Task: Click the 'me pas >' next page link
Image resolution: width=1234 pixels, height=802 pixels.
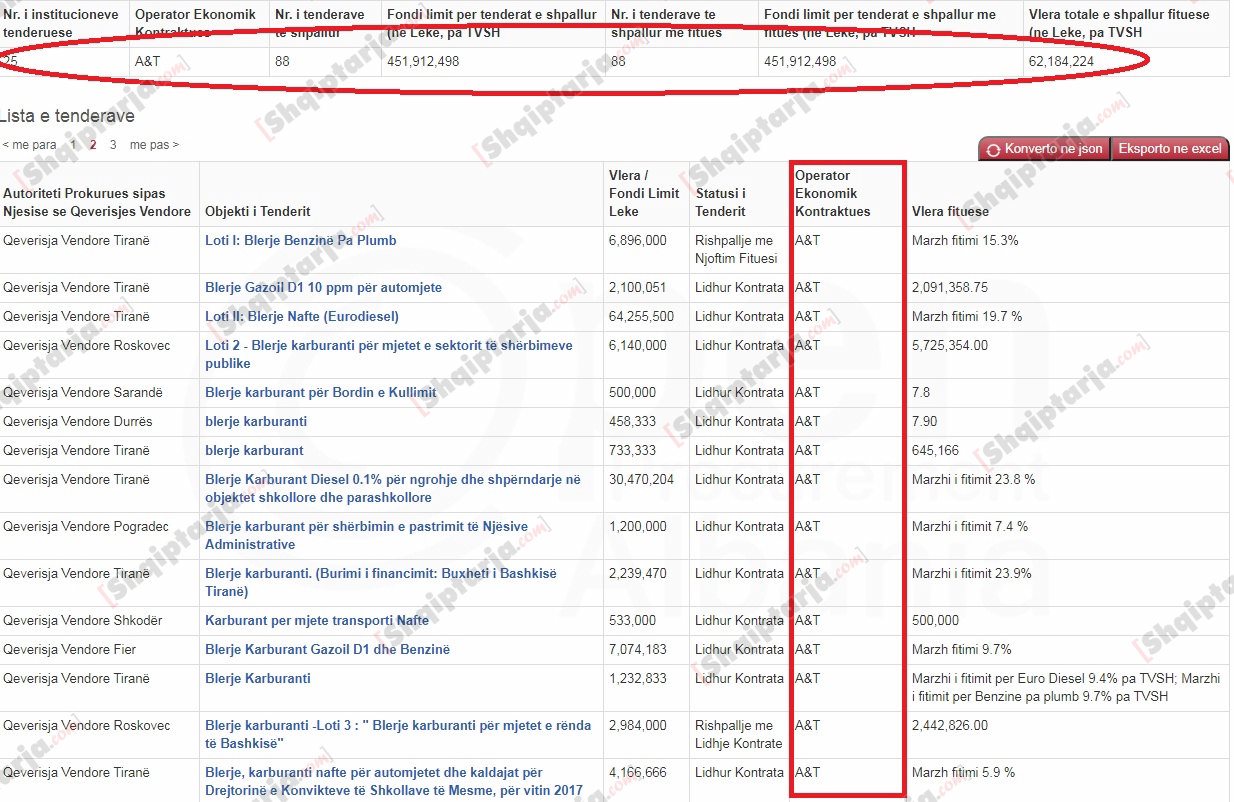Action: [154, 145]
